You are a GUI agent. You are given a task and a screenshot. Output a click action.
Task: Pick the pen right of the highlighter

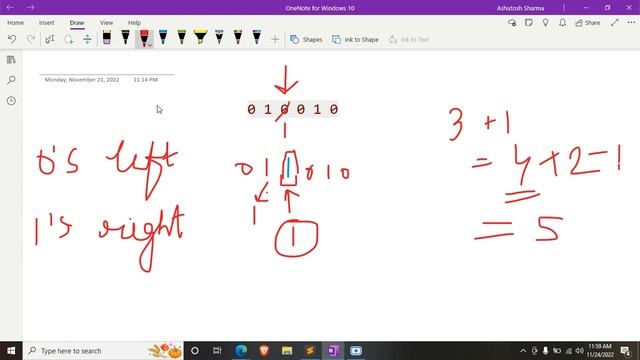click(219, 38)
